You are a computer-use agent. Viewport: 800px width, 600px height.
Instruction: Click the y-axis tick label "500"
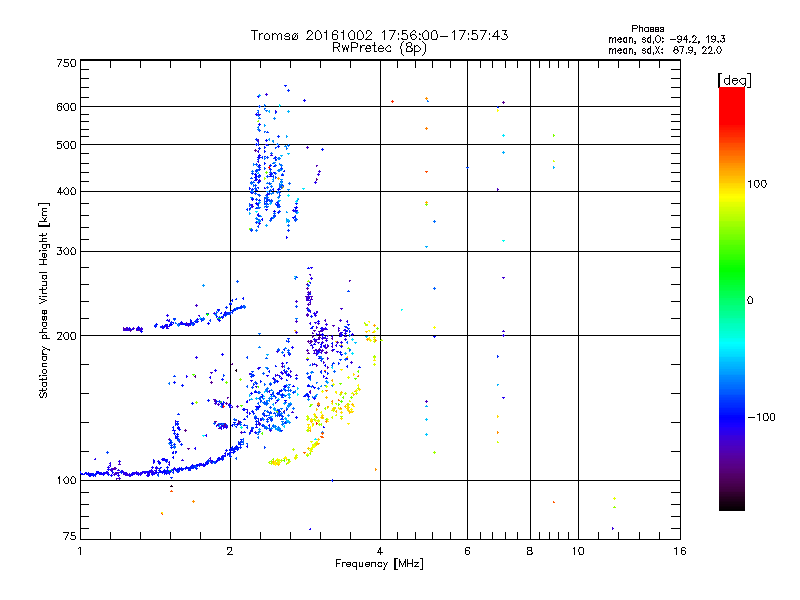click(x=67, y=145)
